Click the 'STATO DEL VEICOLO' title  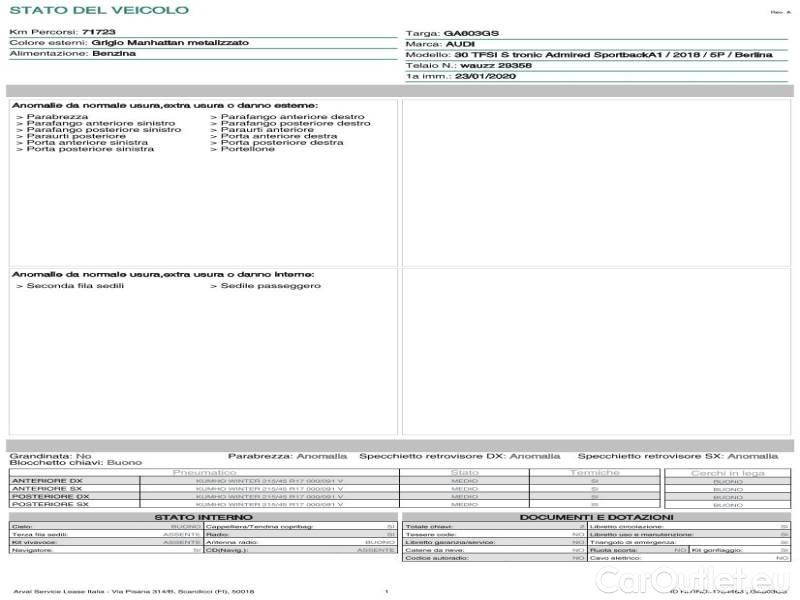coord(99,10)
